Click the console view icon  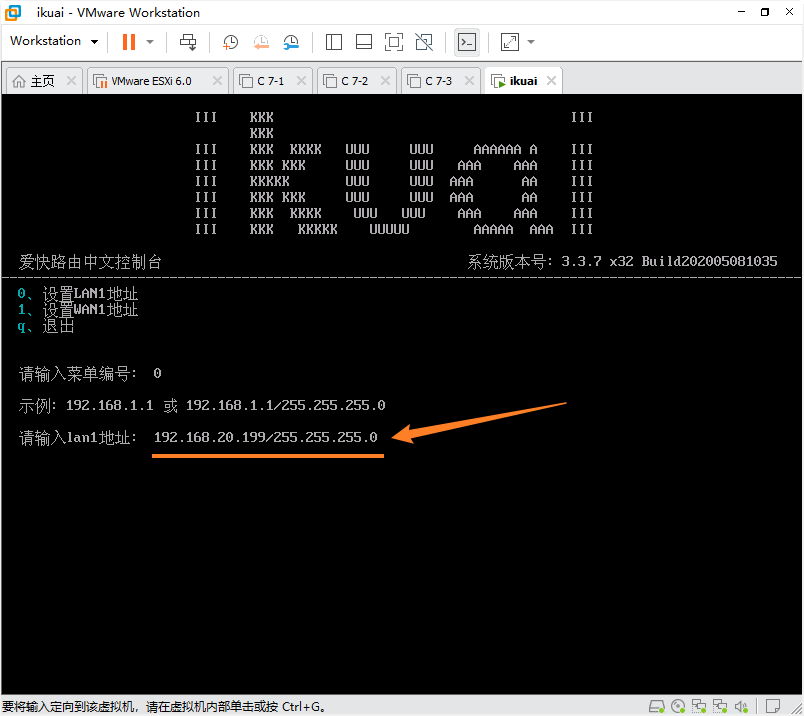coord(466,42)
